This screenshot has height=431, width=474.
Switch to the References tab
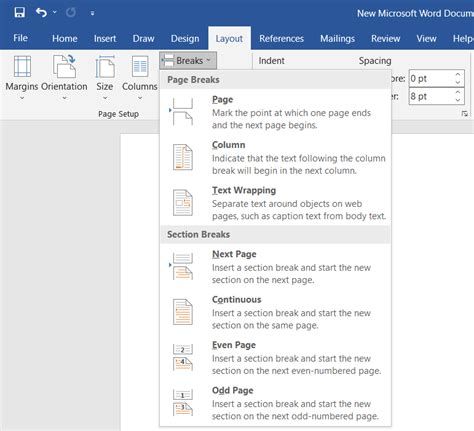[x=282, y=38]
